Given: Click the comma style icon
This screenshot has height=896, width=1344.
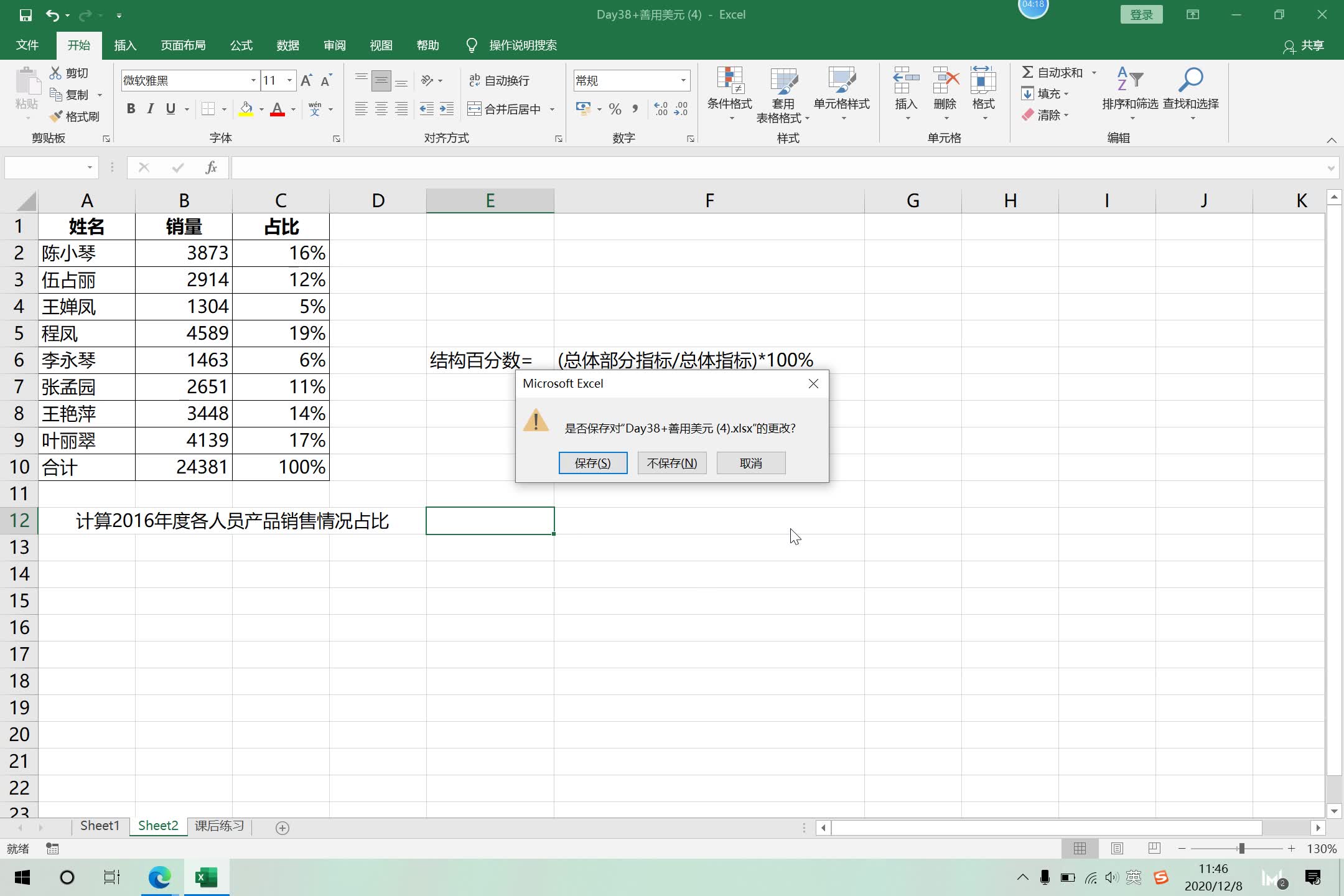Looking at the screenshot, I should click(x=635, y=109).
